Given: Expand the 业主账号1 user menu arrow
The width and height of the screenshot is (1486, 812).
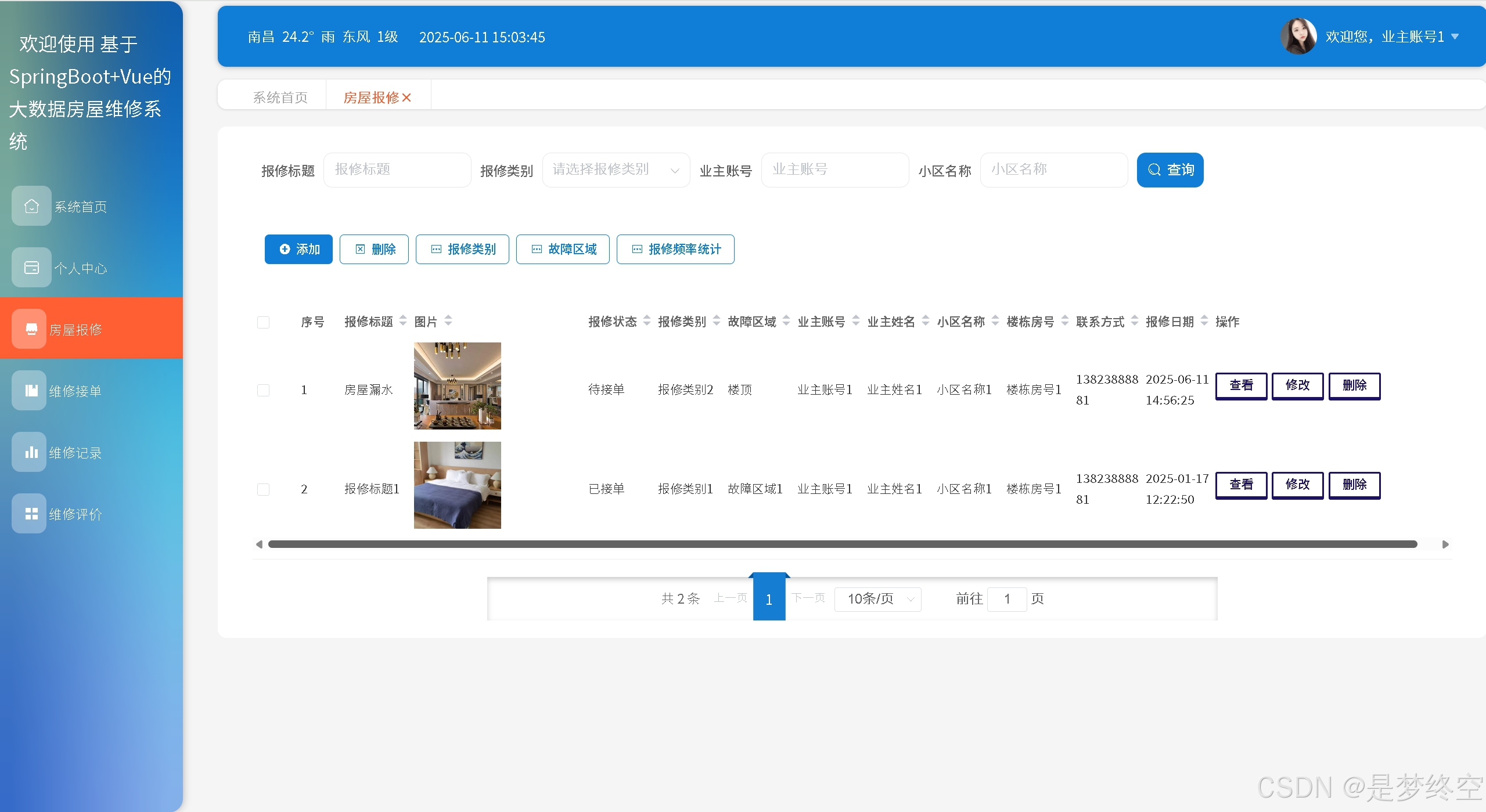Looking at the screenshot, I should point(1455,37).
